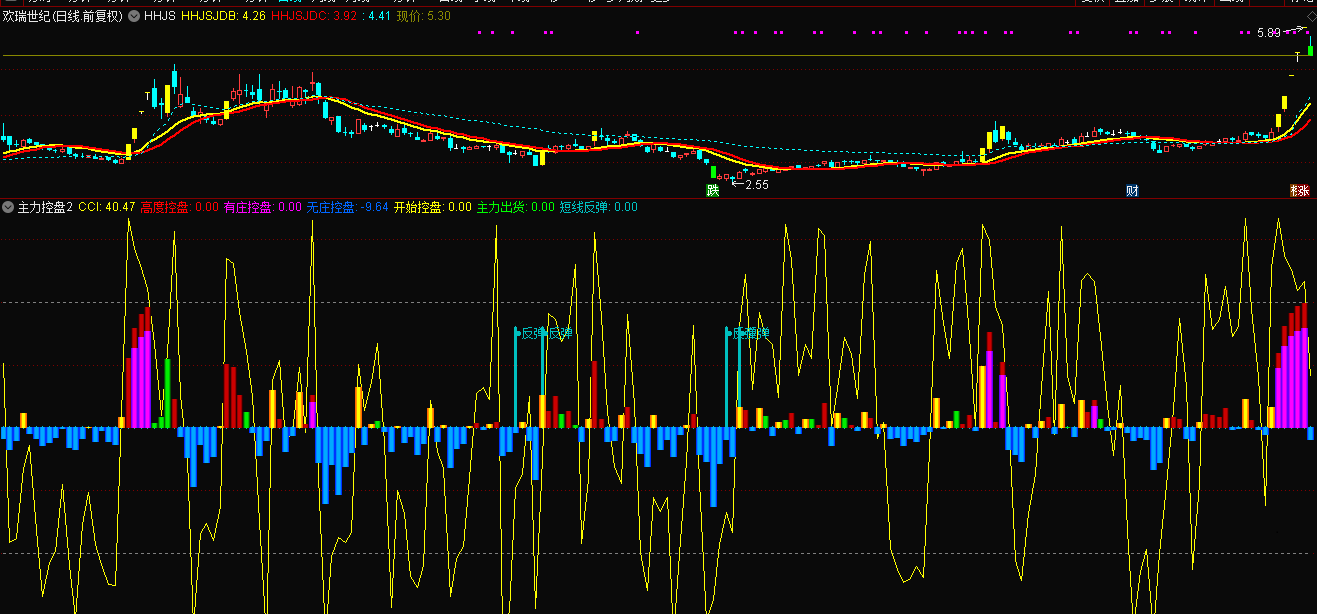Click the 有庄控盘: 0.00 label
The width and height of the screenshot is (1317, 614).
(262, 207)
